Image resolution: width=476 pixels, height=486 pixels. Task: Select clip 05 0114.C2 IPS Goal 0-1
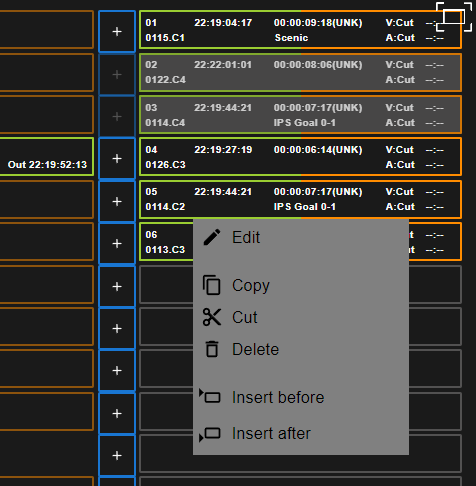[300, 199]
